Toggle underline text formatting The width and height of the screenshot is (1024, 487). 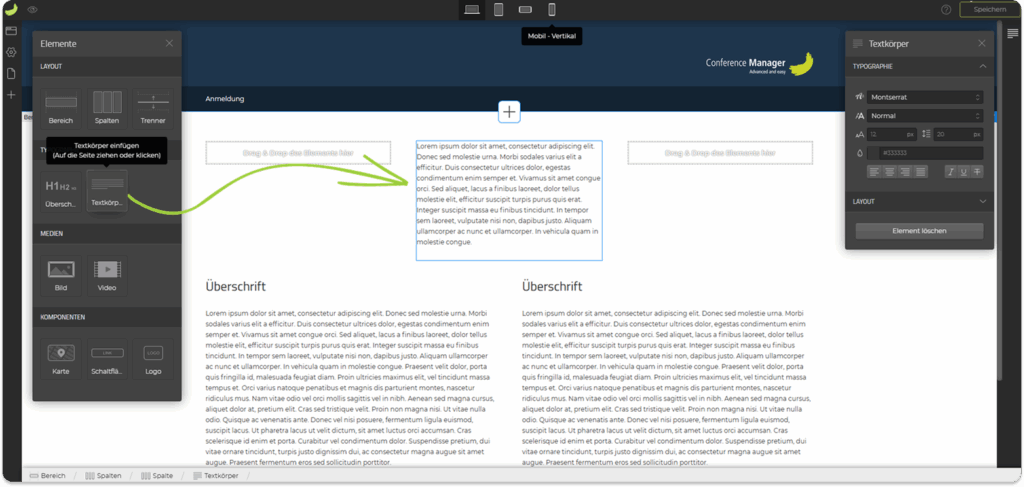click(x=963, y=172)
